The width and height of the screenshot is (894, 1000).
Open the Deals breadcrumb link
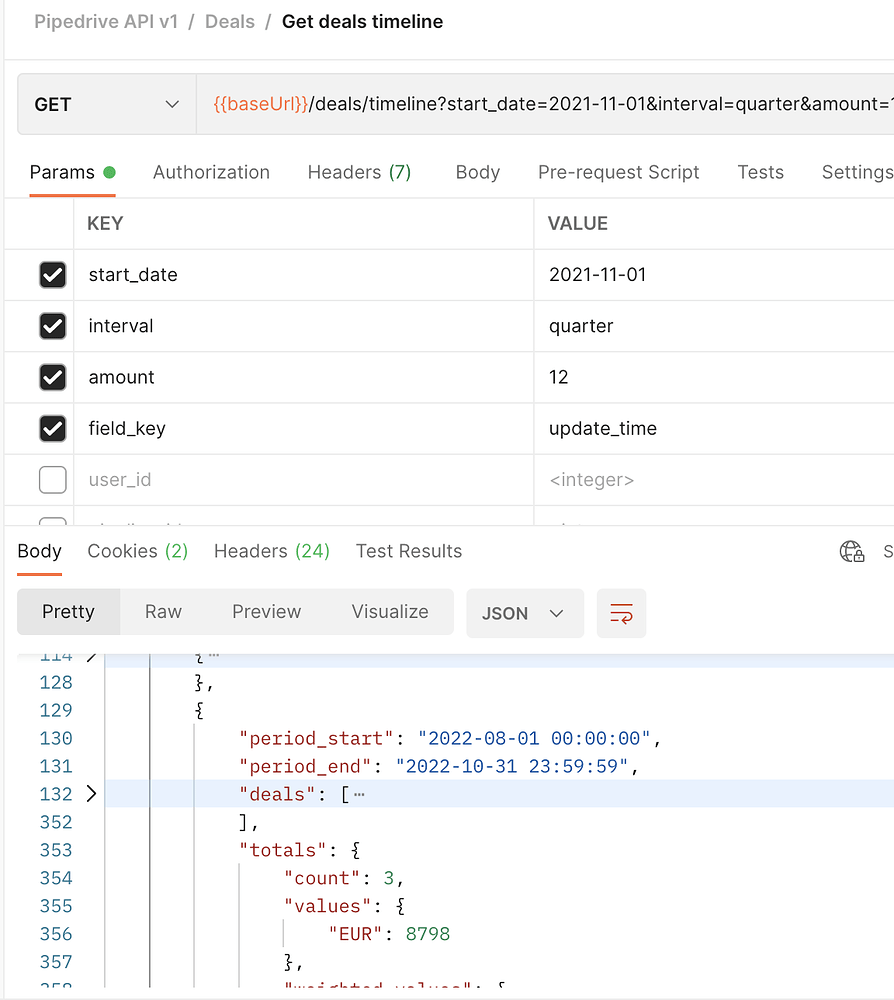230,21
